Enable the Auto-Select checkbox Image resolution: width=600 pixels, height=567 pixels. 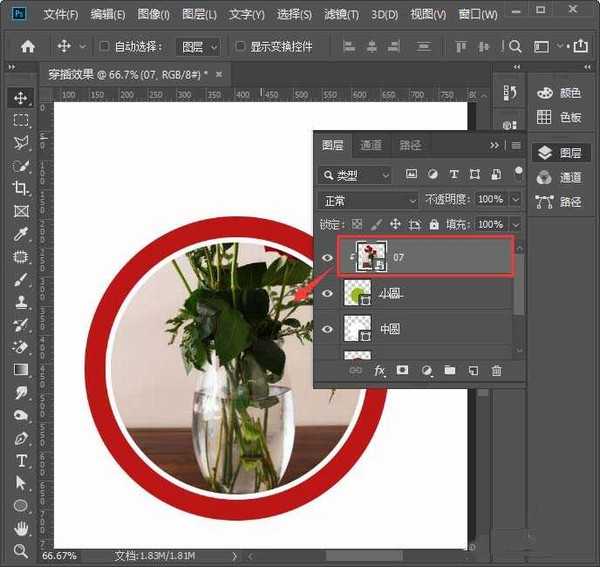tap(105, 47)
